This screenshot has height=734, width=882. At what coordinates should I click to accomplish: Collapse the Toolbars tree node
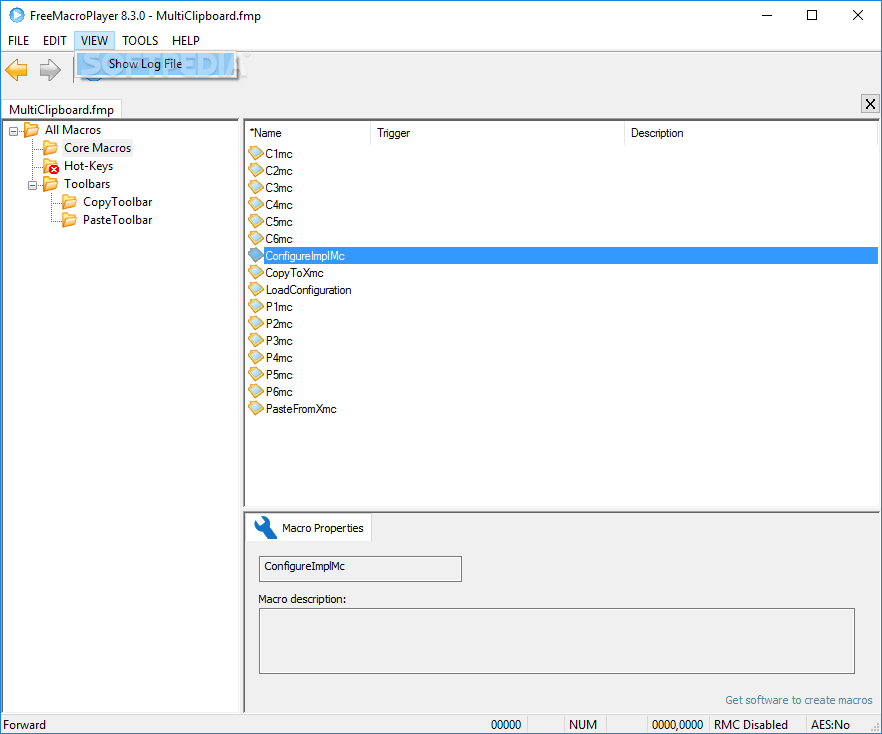tap(33, 185)
